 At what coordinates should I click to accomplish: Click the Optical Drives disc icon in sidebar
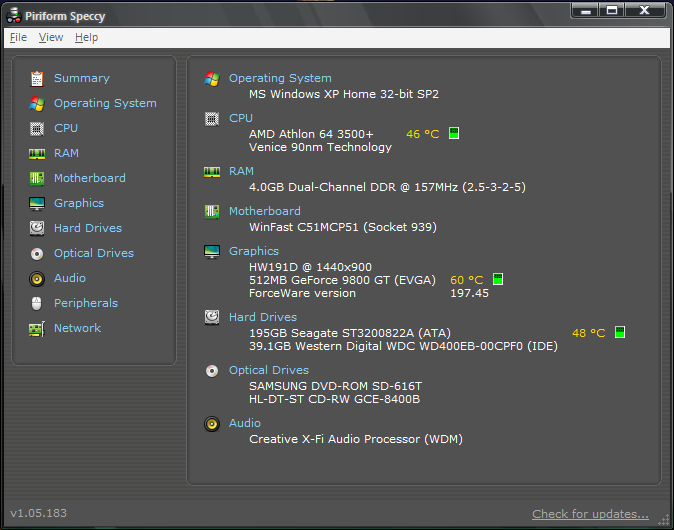(37, 254)
